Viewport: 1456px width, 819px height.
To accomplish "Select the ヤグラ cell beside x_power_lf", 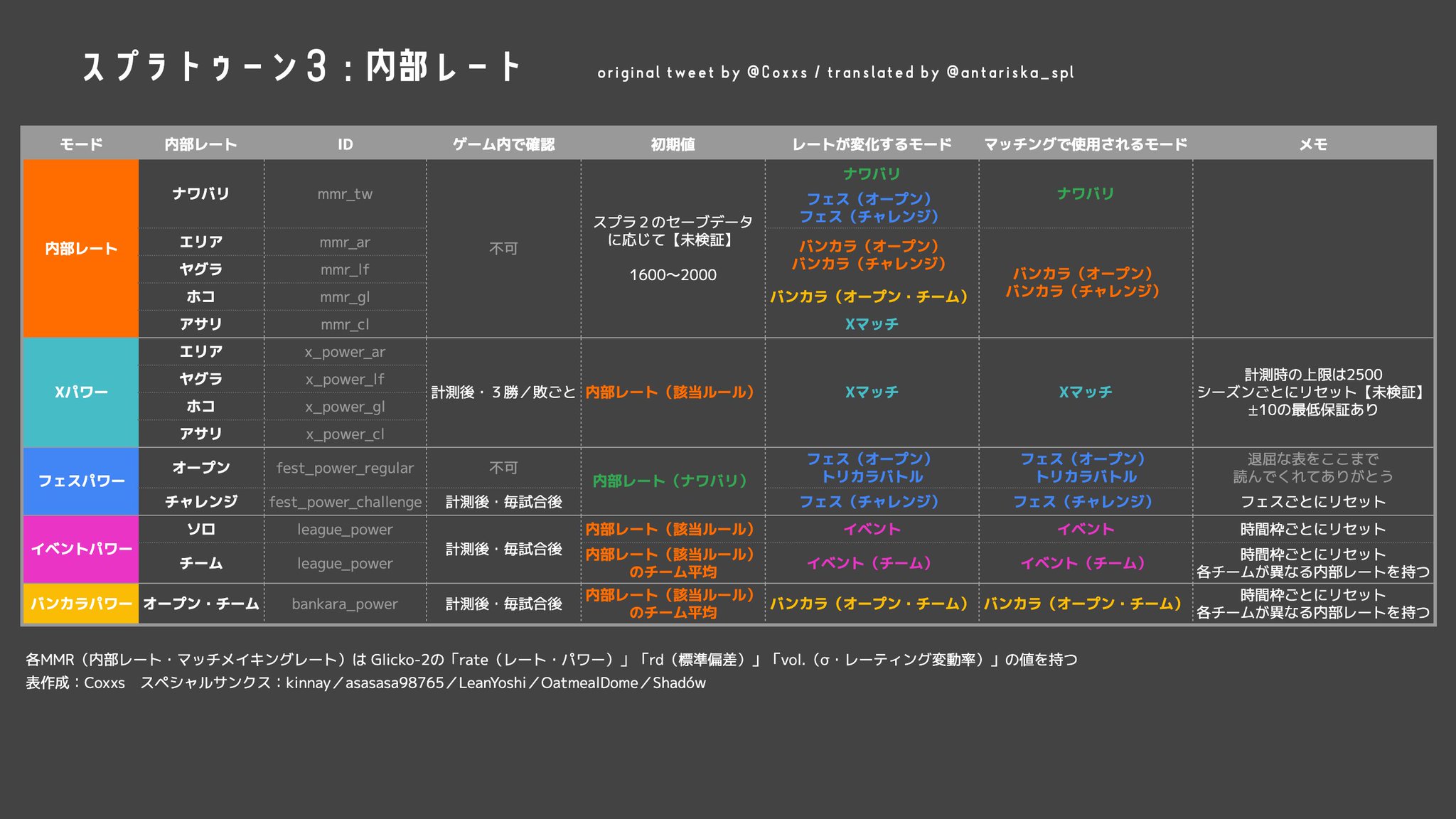I will (x=201, y=379).
